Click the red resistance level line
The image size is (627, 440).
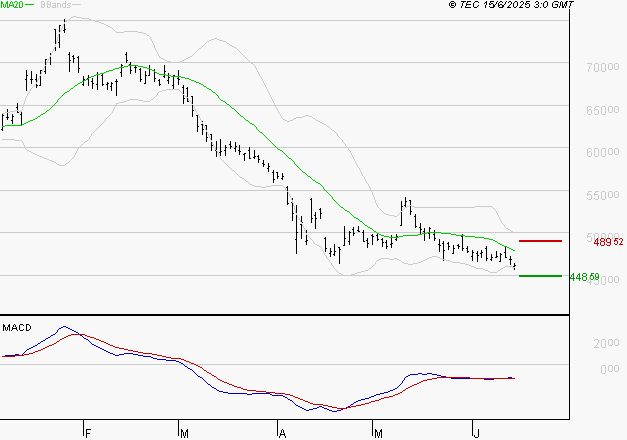(540, 241)
